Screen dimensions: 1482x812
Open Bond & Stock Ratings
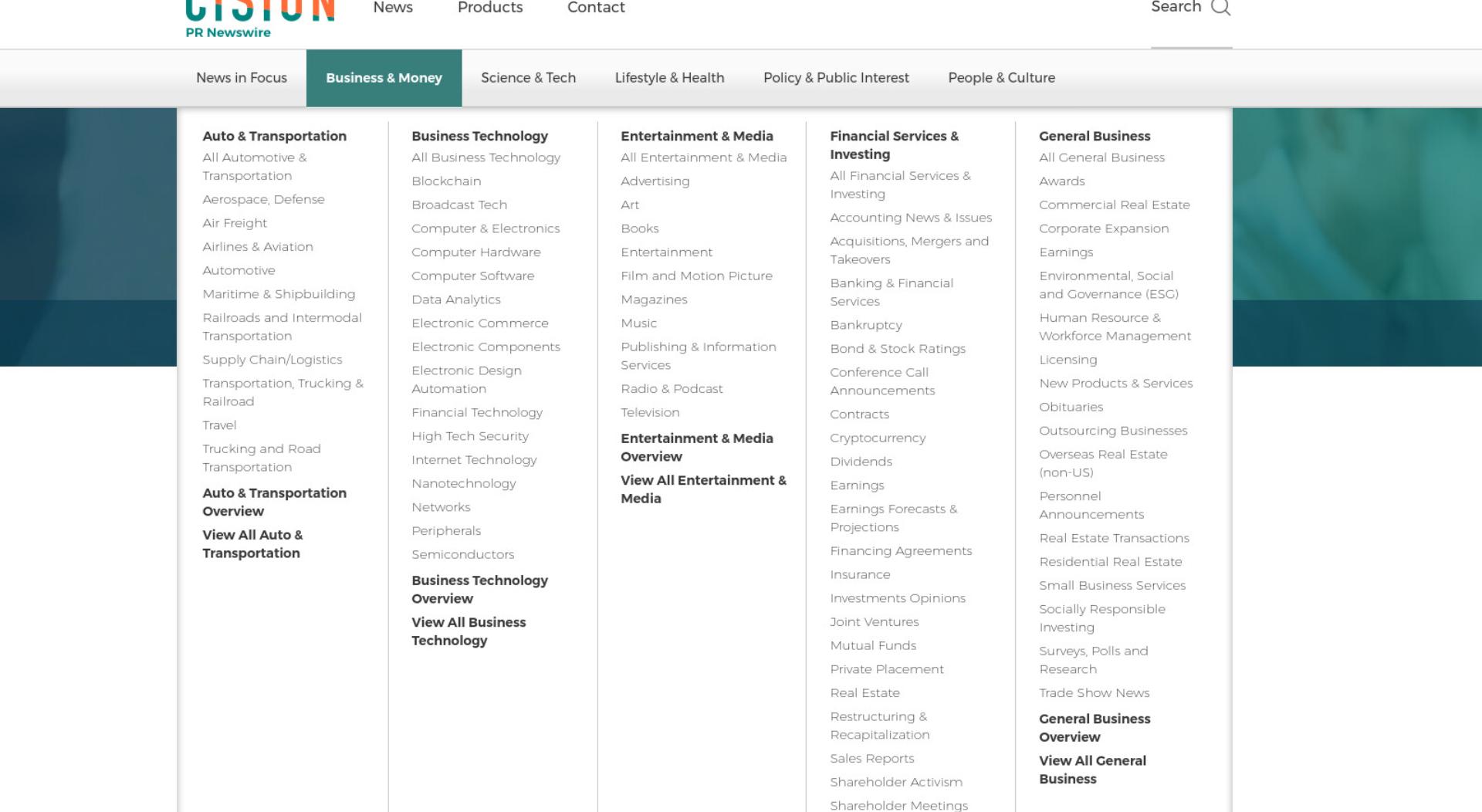[x=898, y=349]
